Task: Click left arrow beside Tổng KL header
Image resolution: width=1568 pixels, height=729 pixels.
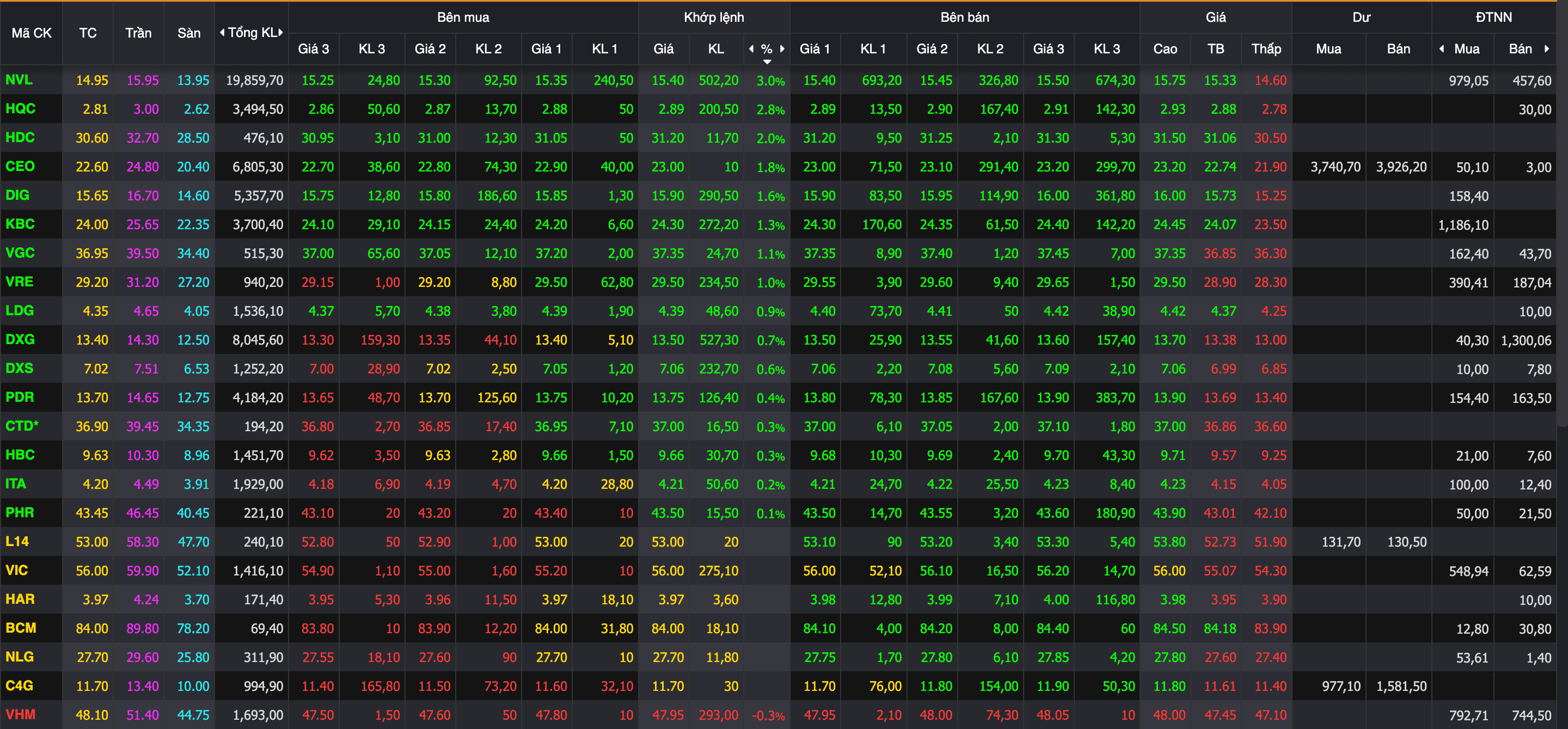Action: tap(222, 33)
